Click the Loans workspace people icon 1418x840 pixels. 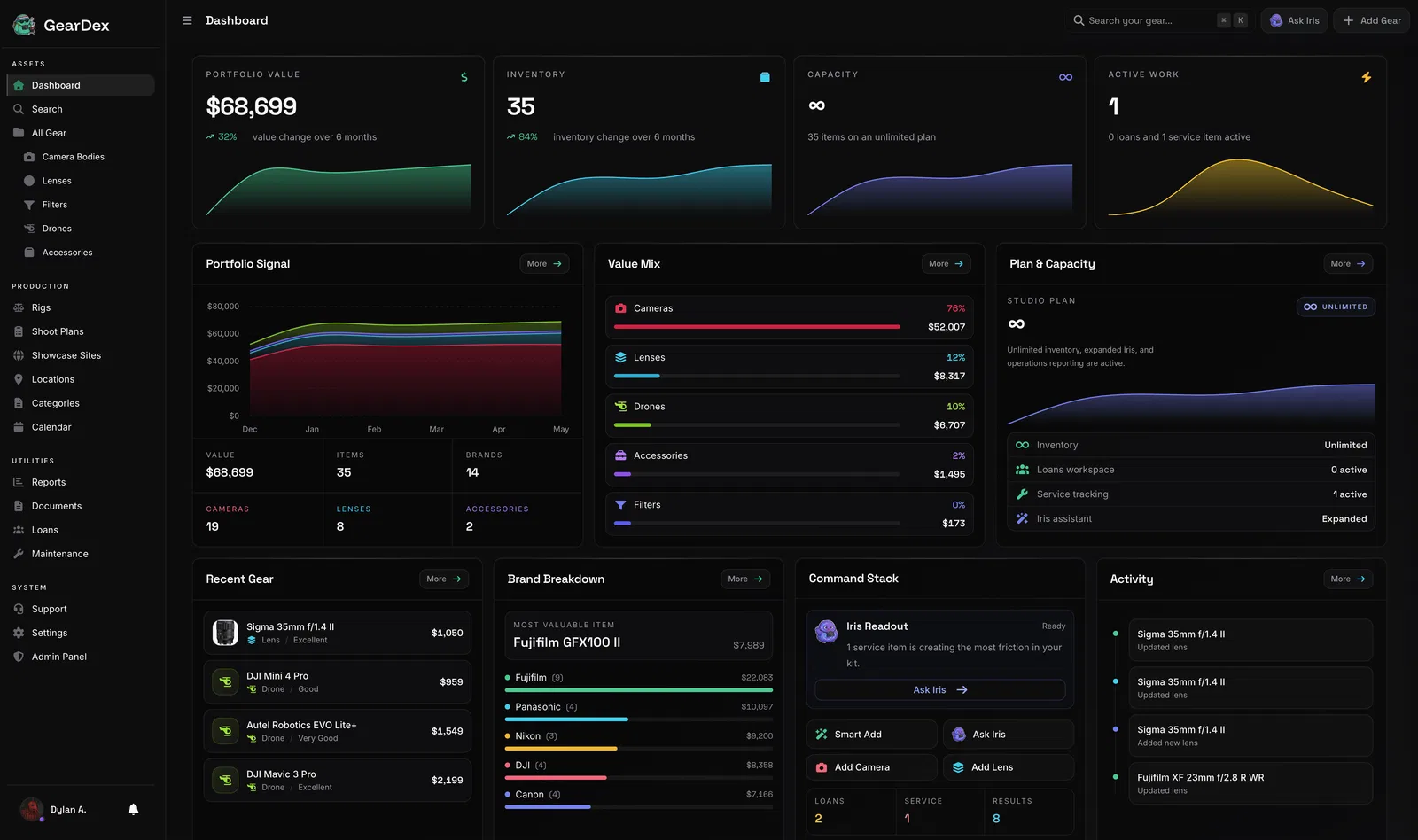click(1022, 470)
